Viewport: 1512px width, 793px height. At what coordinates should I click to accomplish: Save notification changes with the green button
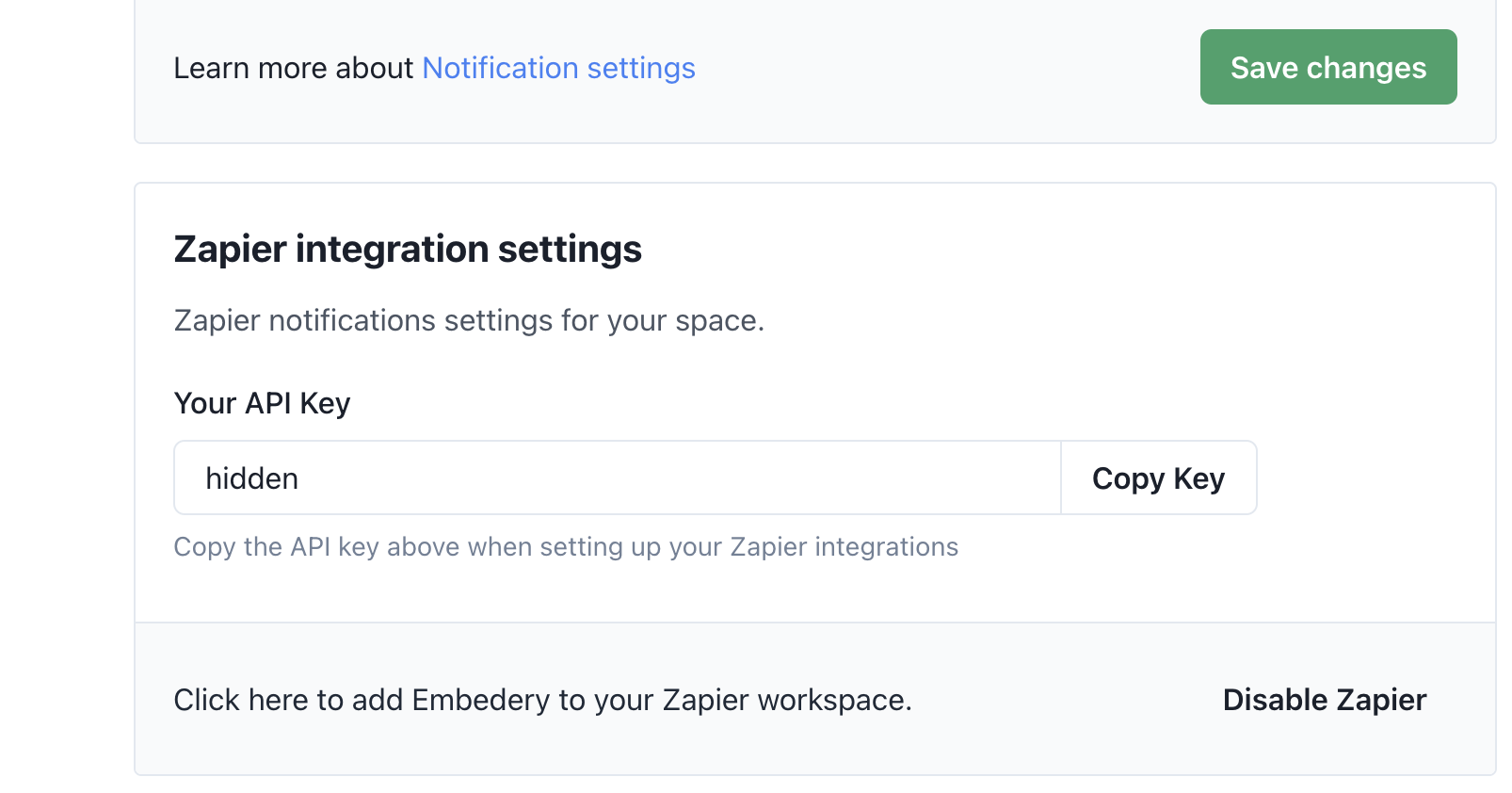click(1328, 67)
